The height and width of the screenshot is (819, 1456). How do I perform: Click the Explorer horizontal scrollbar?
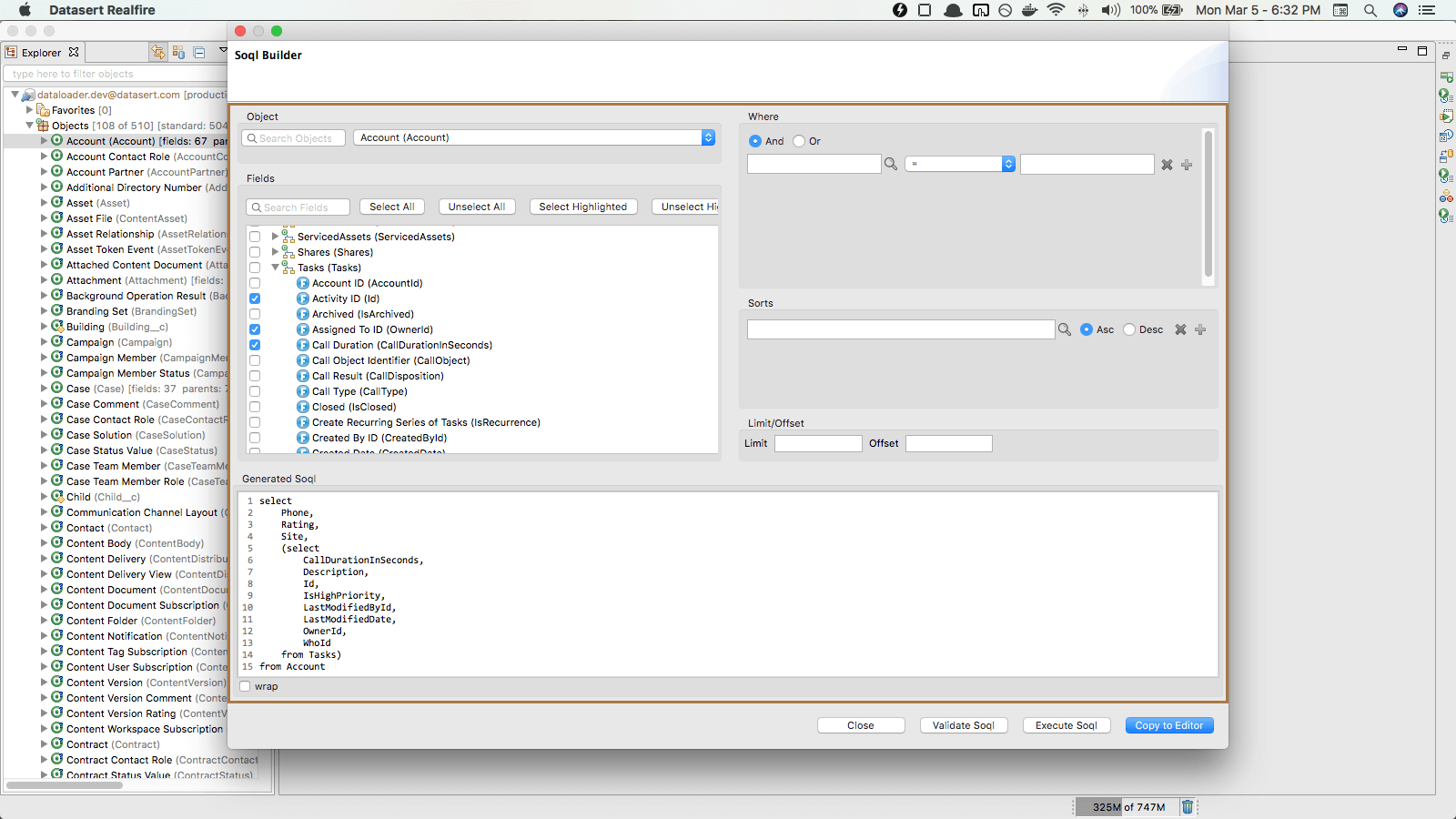65,784
